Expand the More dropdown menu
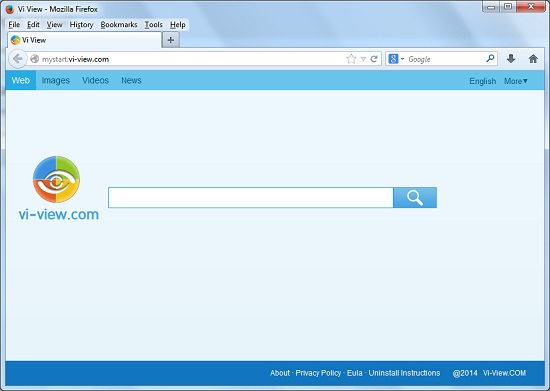550x391 pixels. tap(516, 81)
